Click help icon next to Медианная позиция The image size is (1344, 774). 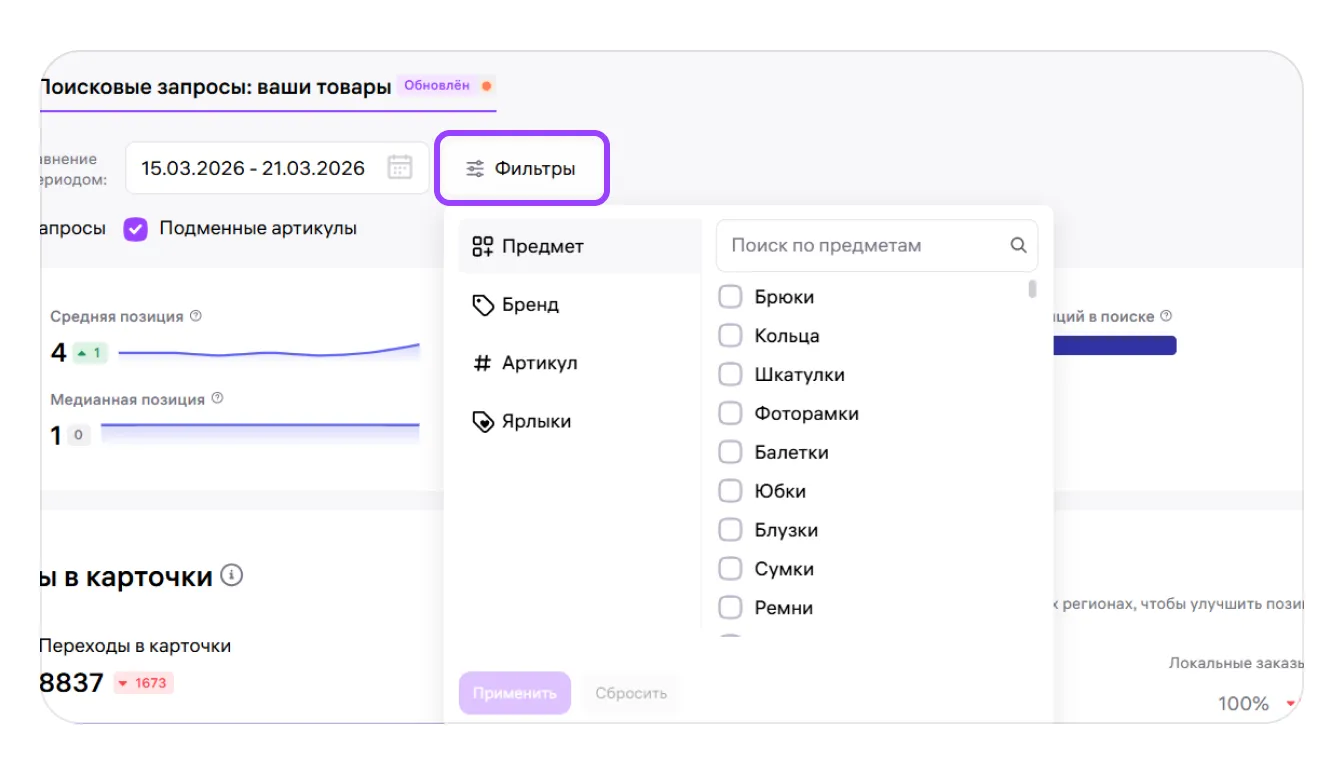[217, 399]
